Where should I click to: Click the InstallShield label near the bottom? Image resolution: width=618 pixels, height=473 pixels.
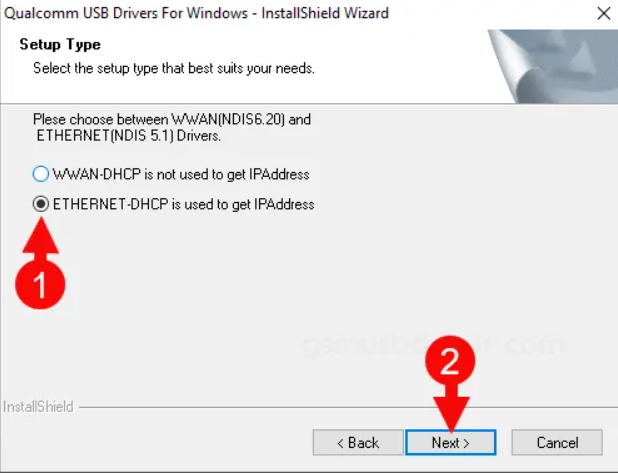coord(38,407)
